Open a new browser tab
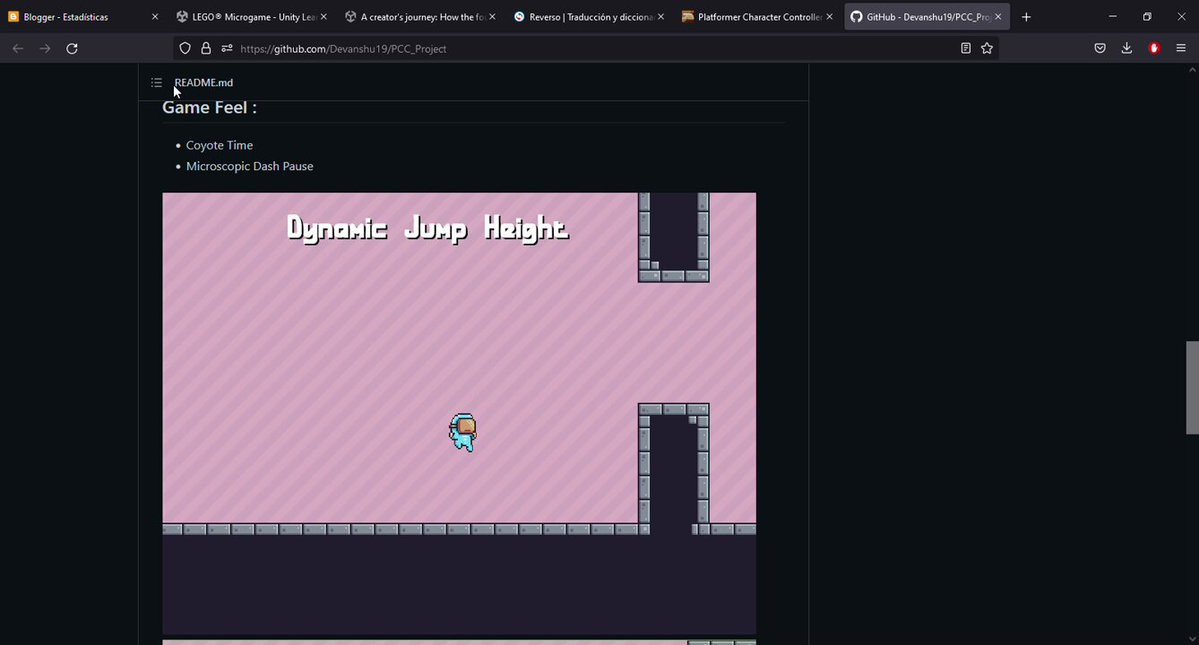The width and height of the screenshot is (1199, 645). 1026,17
